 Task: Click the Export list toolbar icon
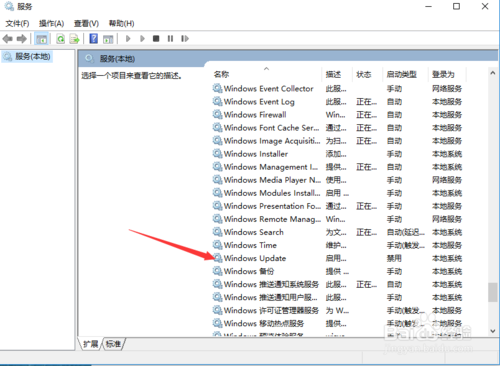(74, 39)
